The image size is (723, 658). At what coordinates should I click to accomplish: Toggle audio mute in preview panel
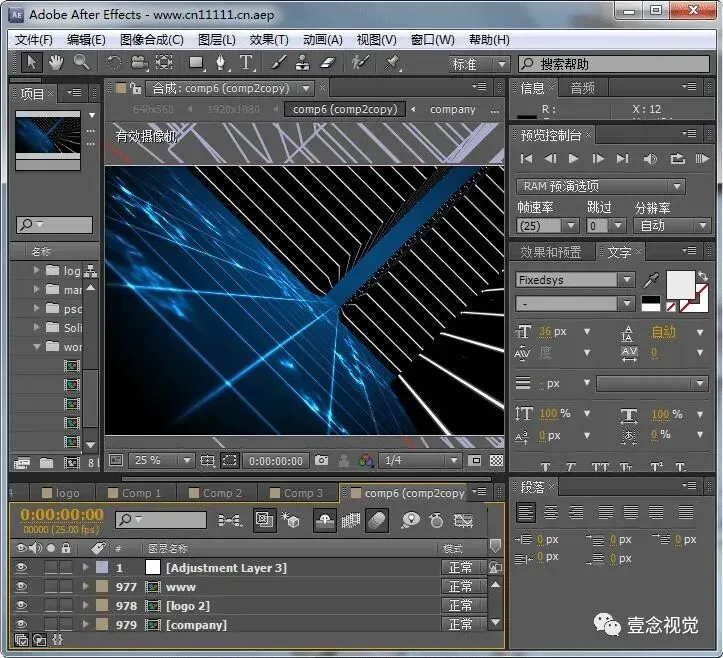[x=650, y=159]
